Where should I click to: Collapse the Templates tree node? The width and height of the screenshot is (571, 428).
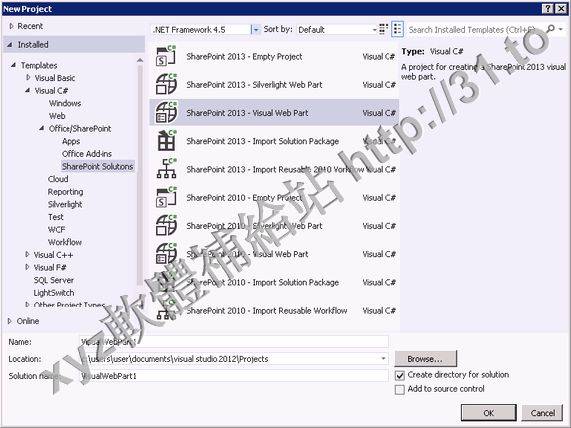coord(13,65)
